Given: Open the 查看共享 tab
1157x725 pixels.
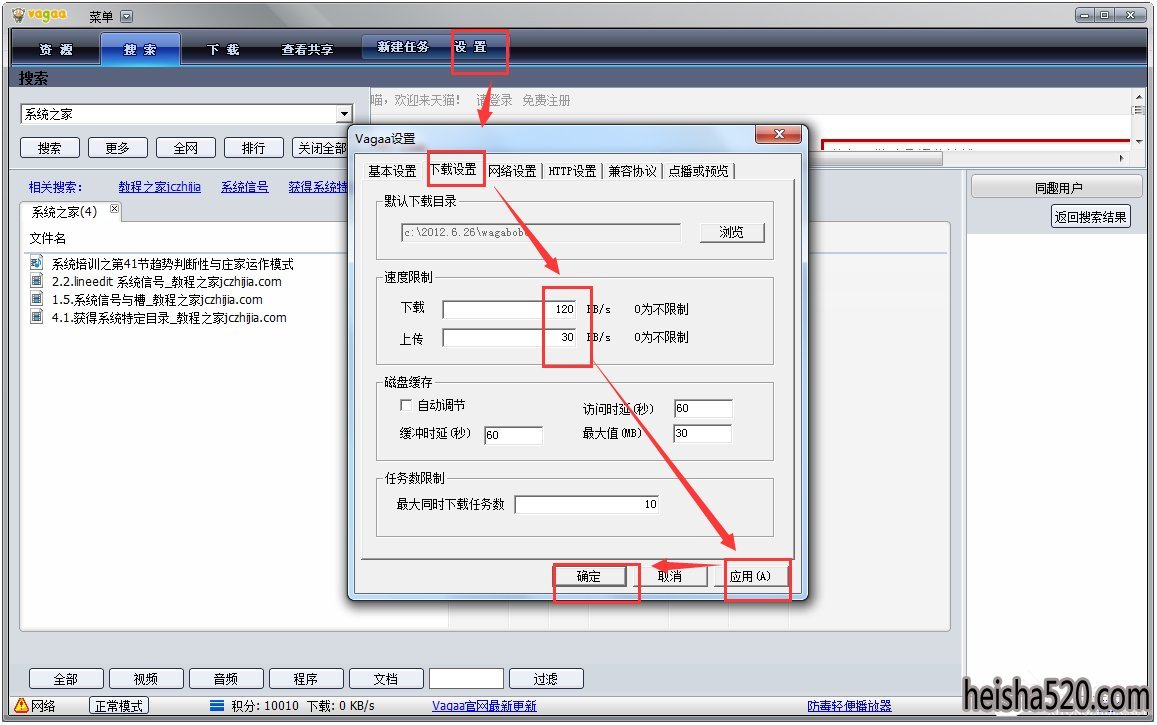Looking at the screenshot, I should click(x=308, y=49).
